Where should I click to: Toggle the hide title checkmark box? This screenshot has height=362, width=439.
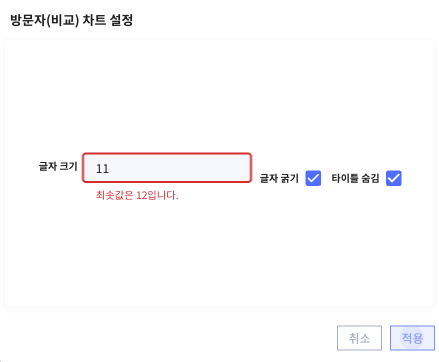394,178
